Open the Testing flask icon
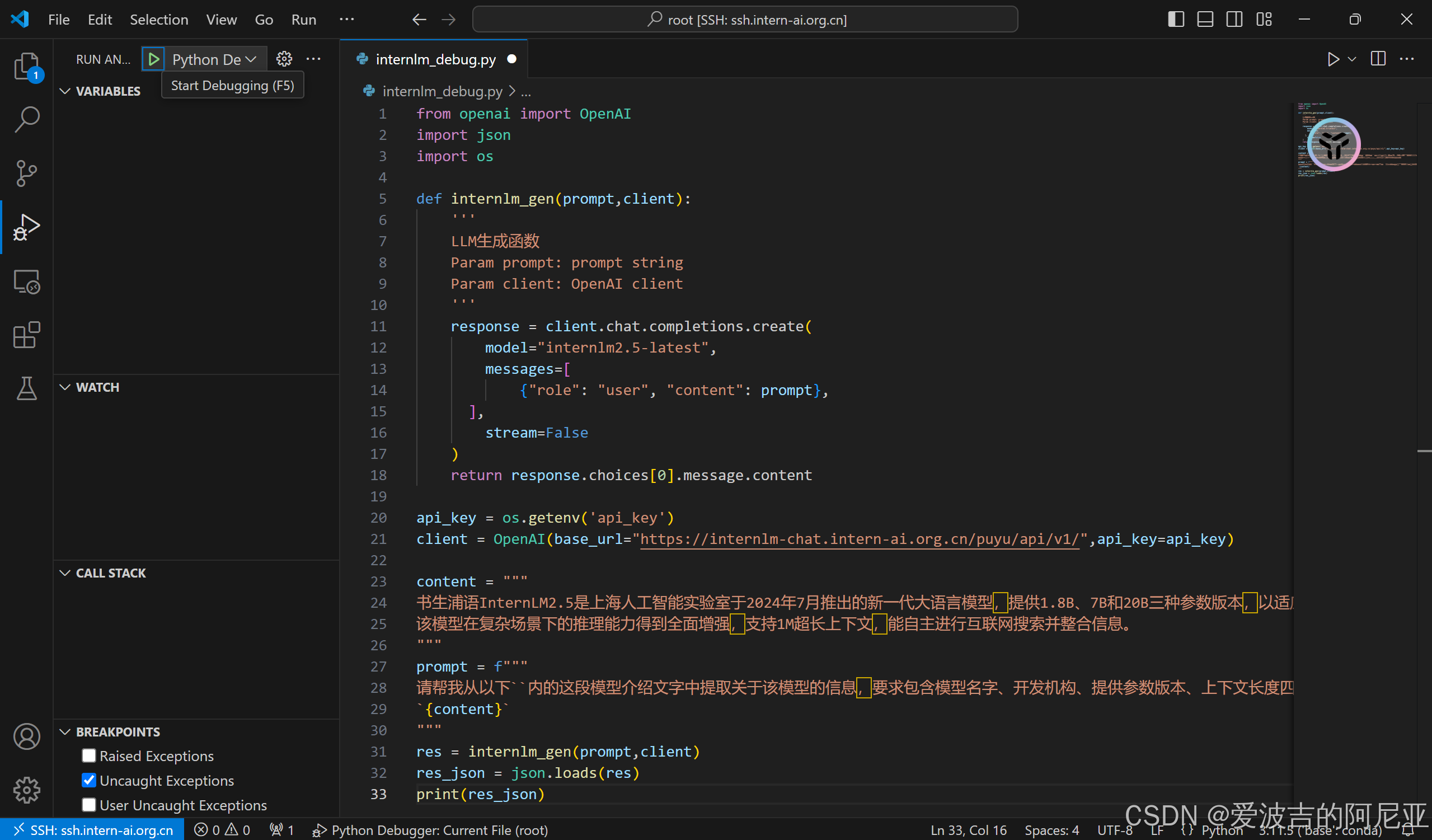1432x840 pixels. point(26,389)
